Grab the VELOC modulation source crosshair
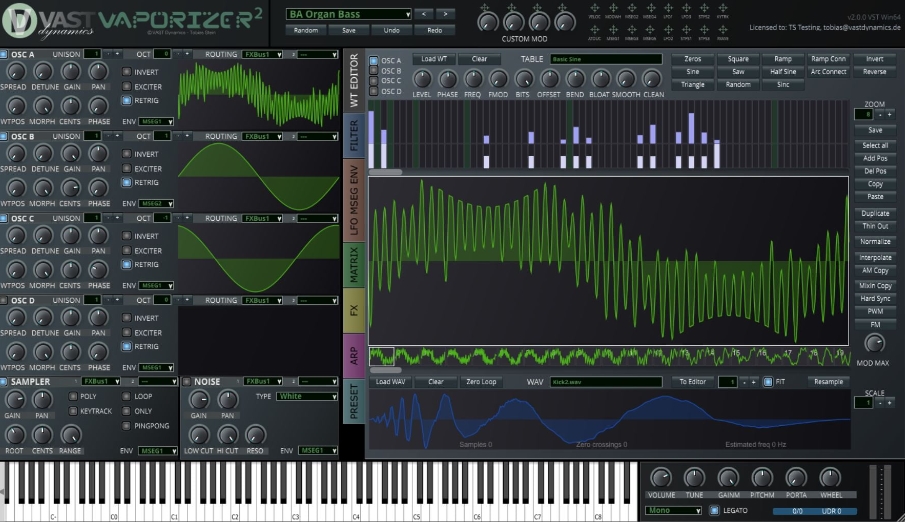 click(594, 8)
